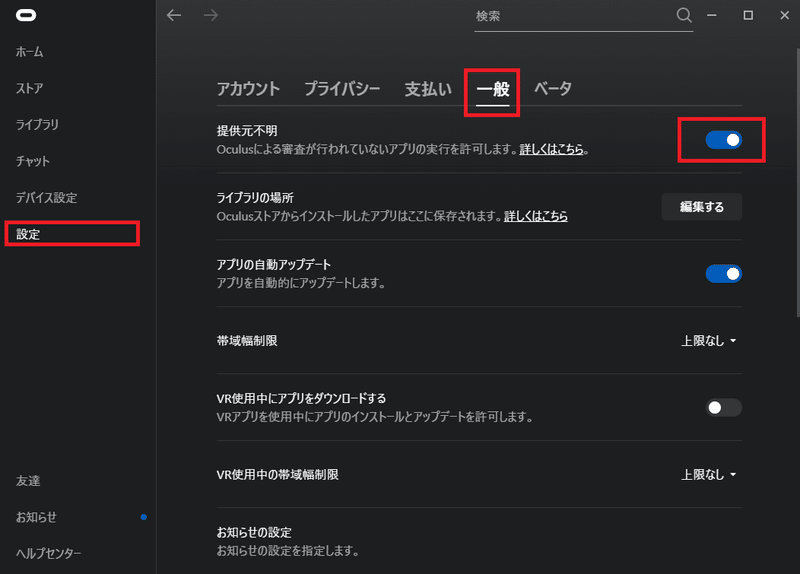
Task: Switch to the アカウント tab
Action: click(x=248, y=89)
